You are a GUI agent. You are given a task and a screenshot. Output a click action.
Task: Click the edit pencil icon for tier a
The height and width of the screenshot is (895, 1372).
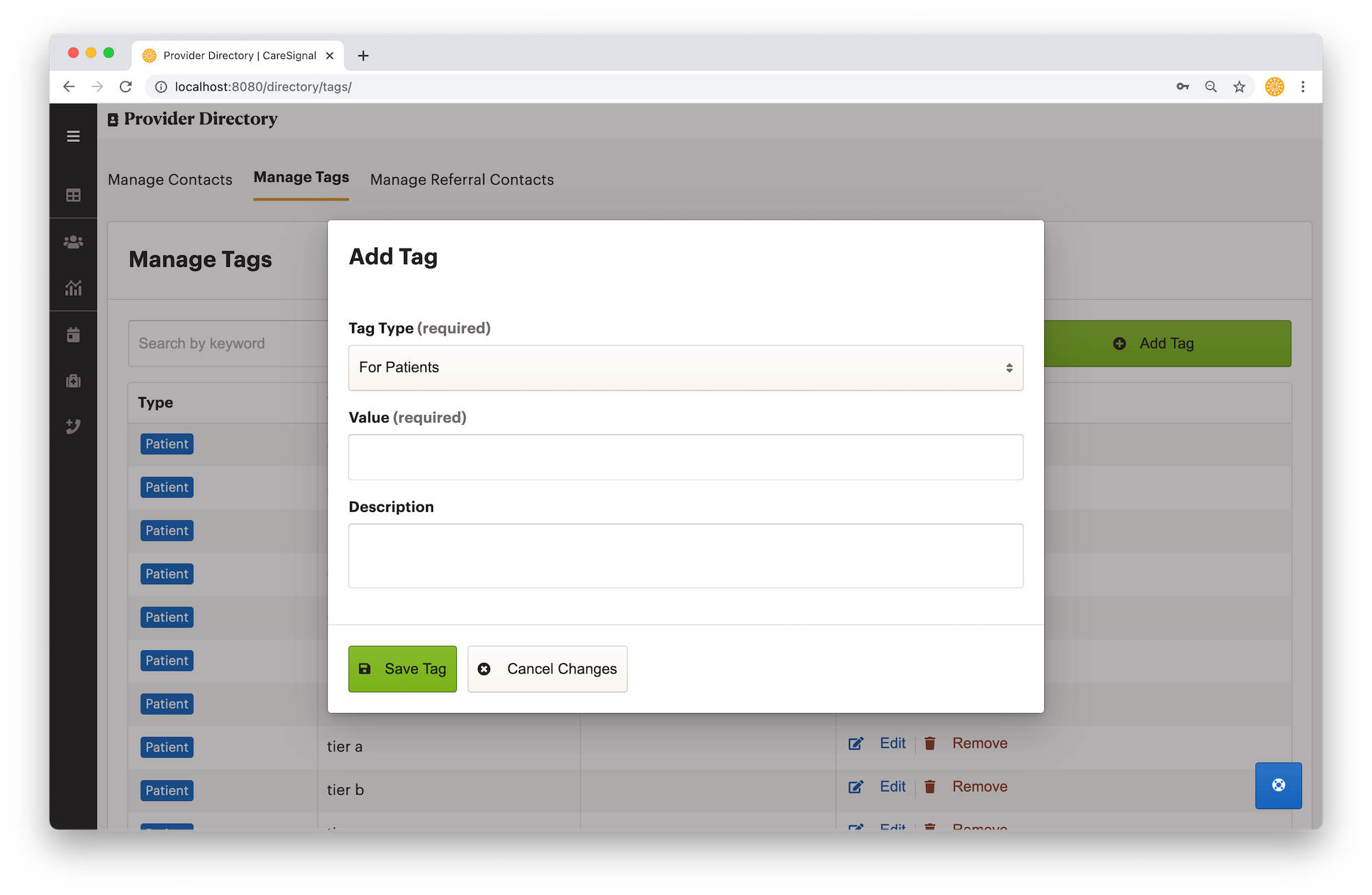point(855,743)
